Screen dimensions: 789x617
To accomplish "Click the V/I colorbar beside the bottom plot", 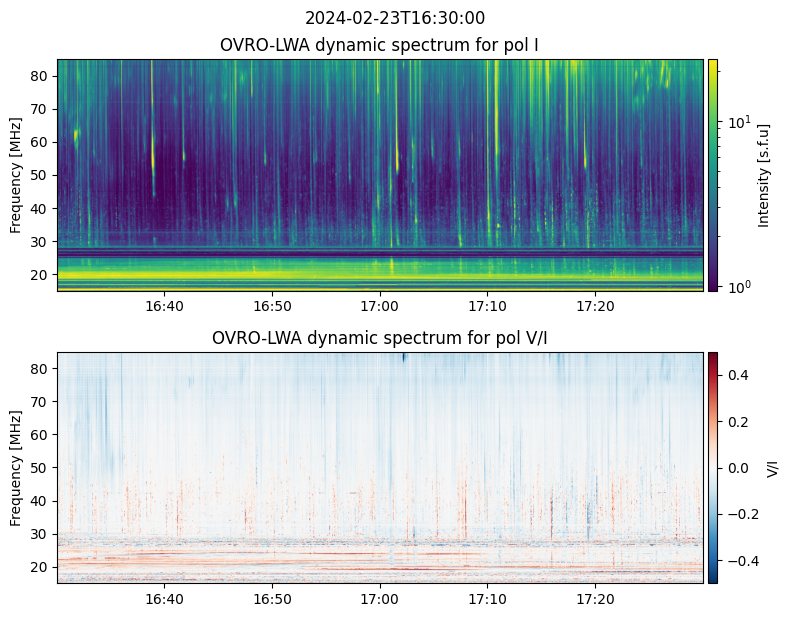I will click(713, 467).
